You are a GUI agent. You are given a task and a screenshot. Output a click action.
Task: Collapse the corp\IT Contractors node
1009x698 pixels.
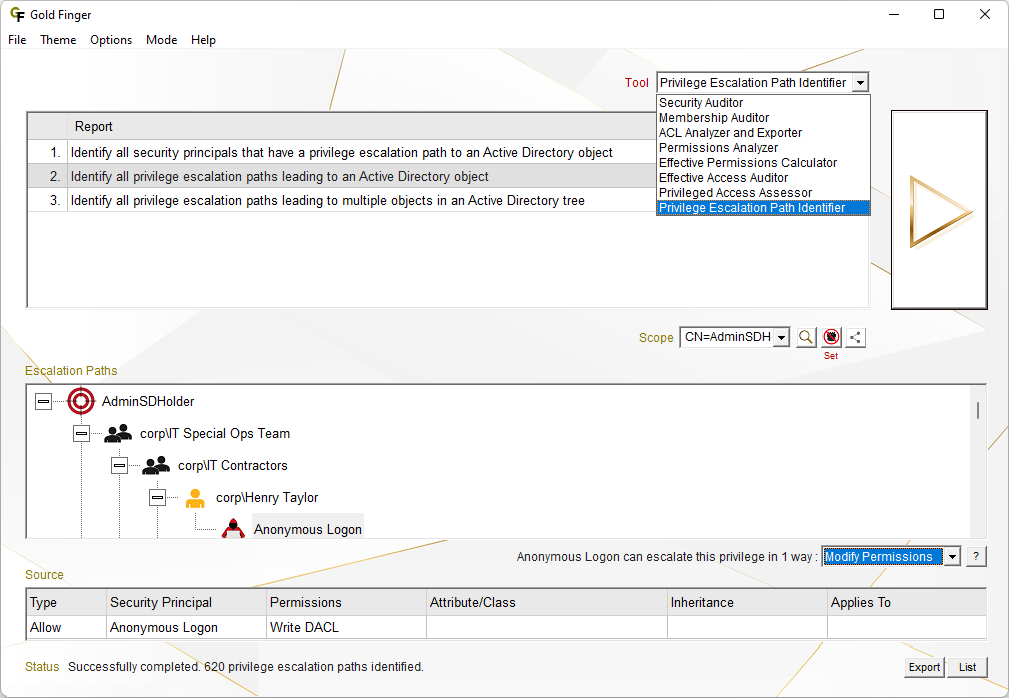click(119, 466)
